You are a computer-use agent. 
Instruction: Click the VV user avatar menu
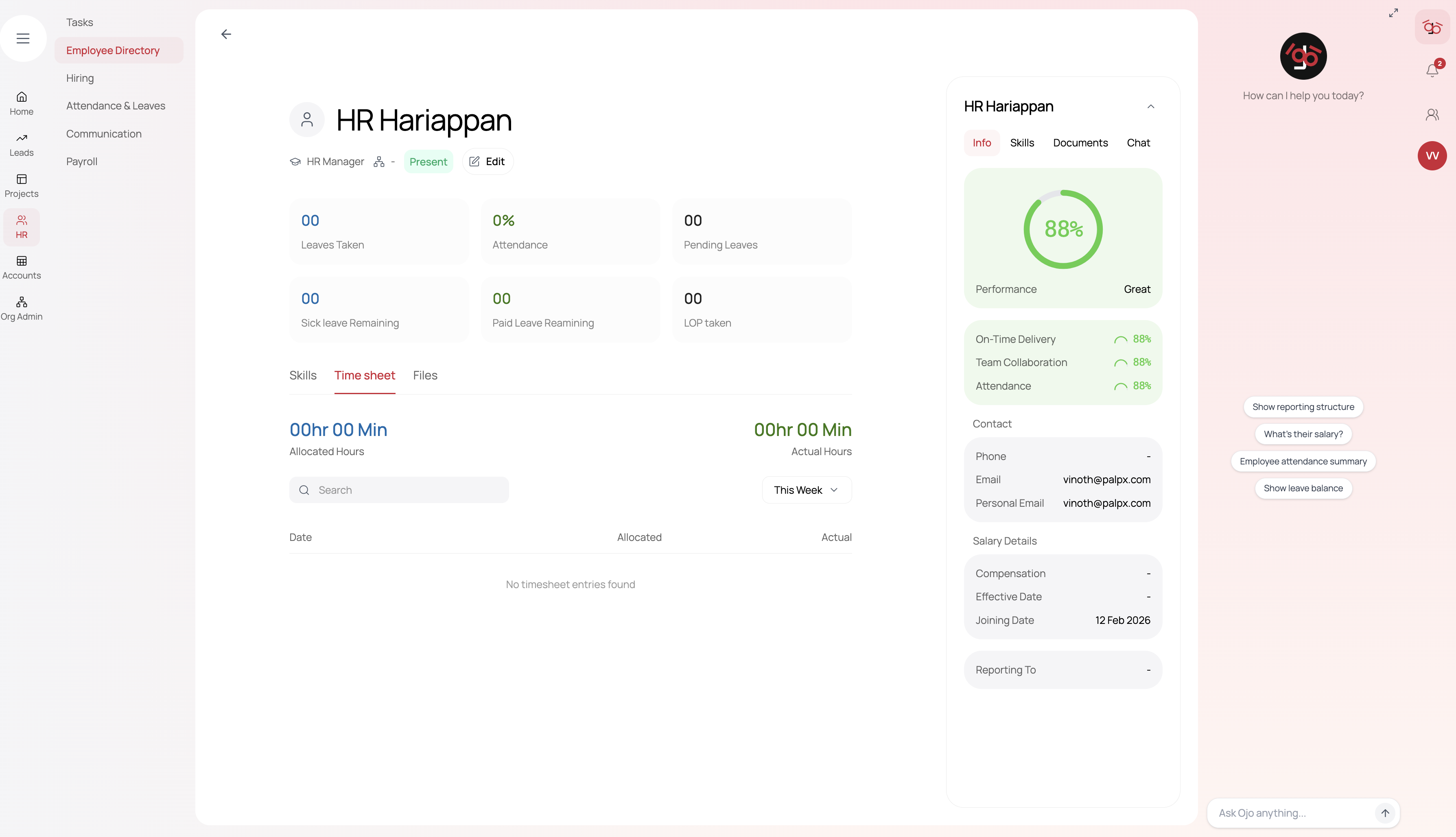(x=1432, y=156)
